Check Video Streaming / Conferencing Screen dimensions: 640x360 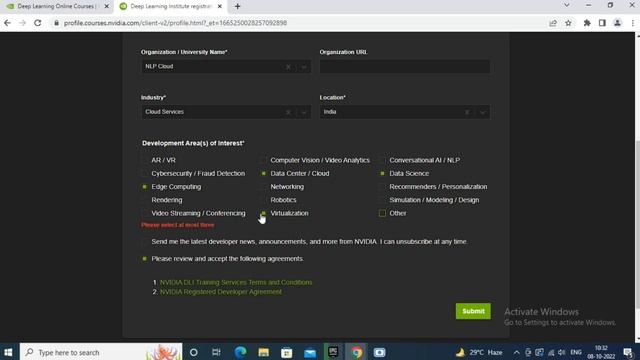144,213
